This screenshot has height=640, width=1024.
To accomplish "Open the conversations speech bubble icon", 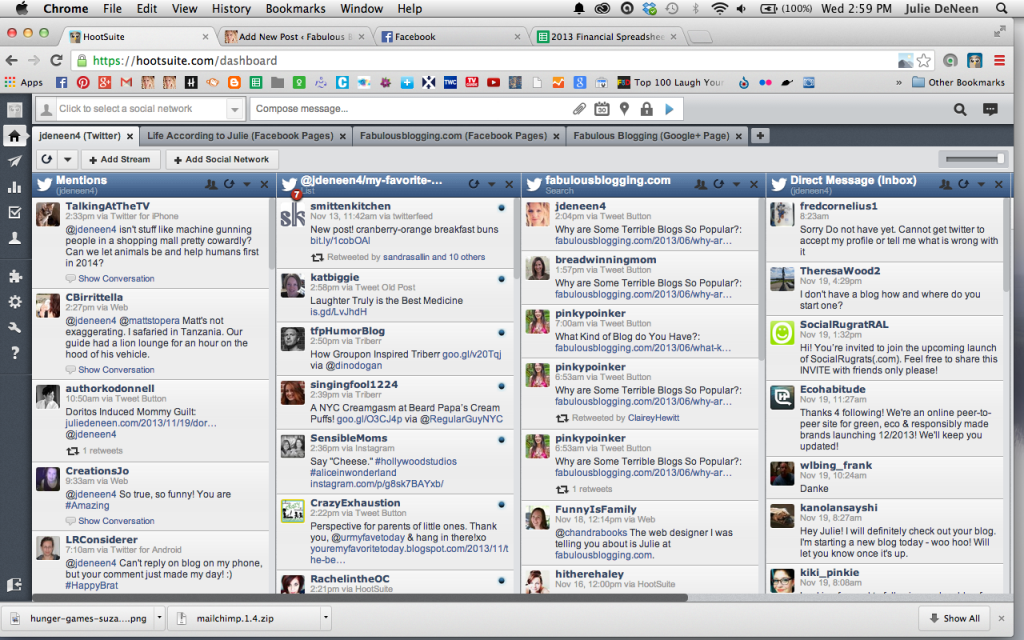I will [990, 109].
